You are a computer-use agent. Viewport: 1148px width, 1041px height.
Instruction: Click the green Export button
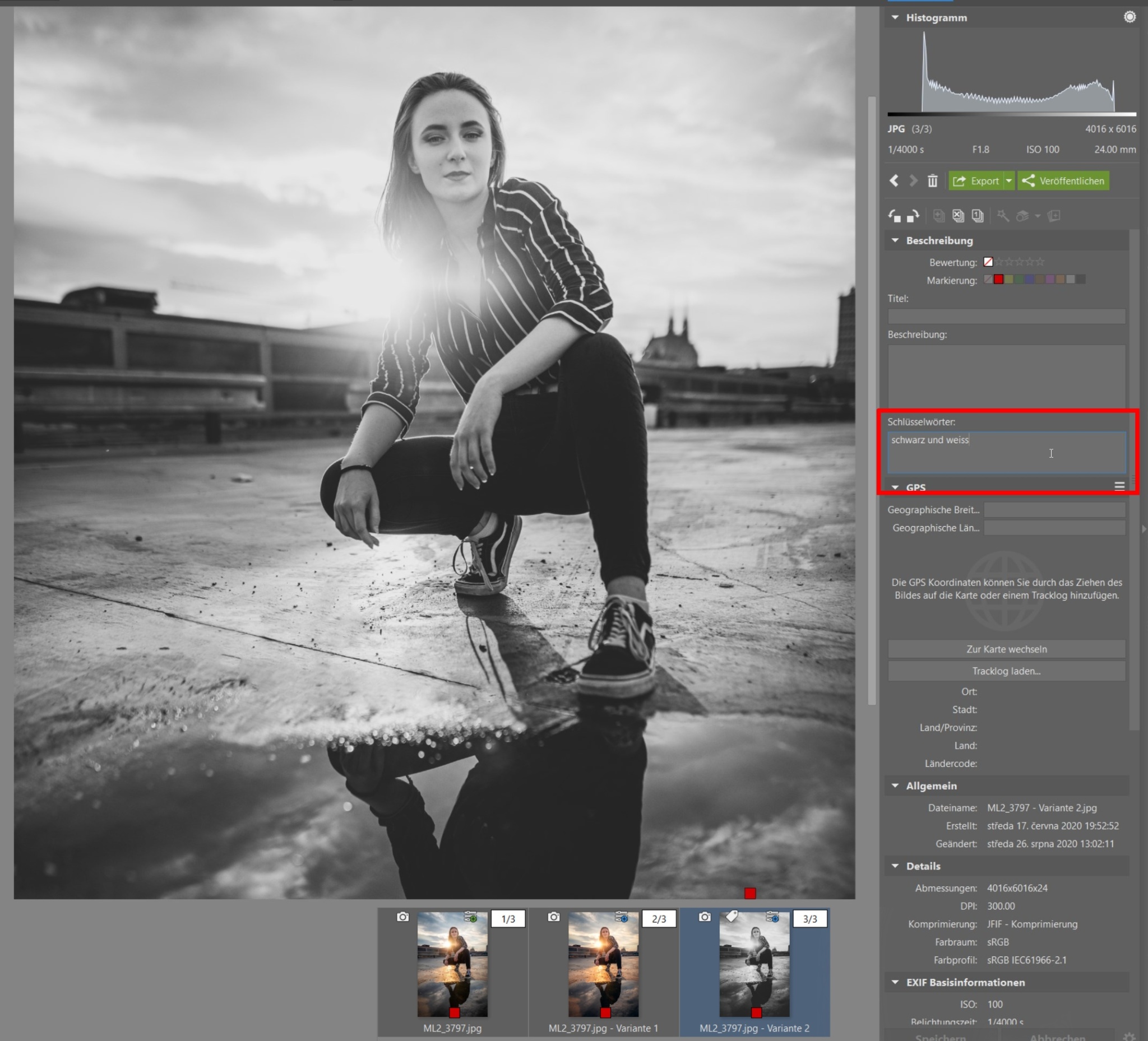pyautogui.click(x=976, y=181)
